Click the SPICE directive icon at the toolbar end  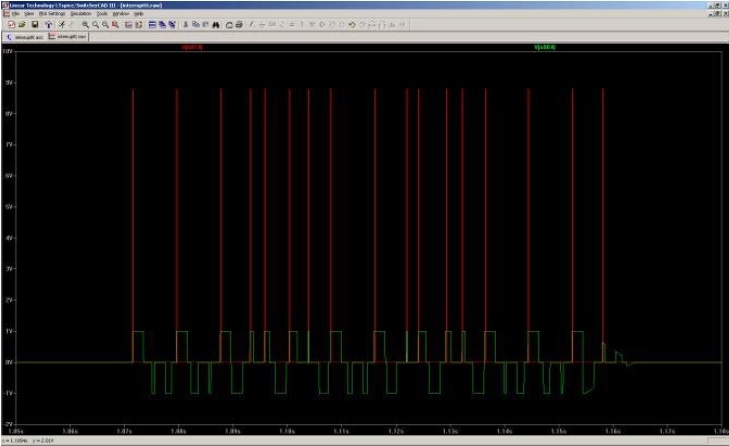point(403,25)
